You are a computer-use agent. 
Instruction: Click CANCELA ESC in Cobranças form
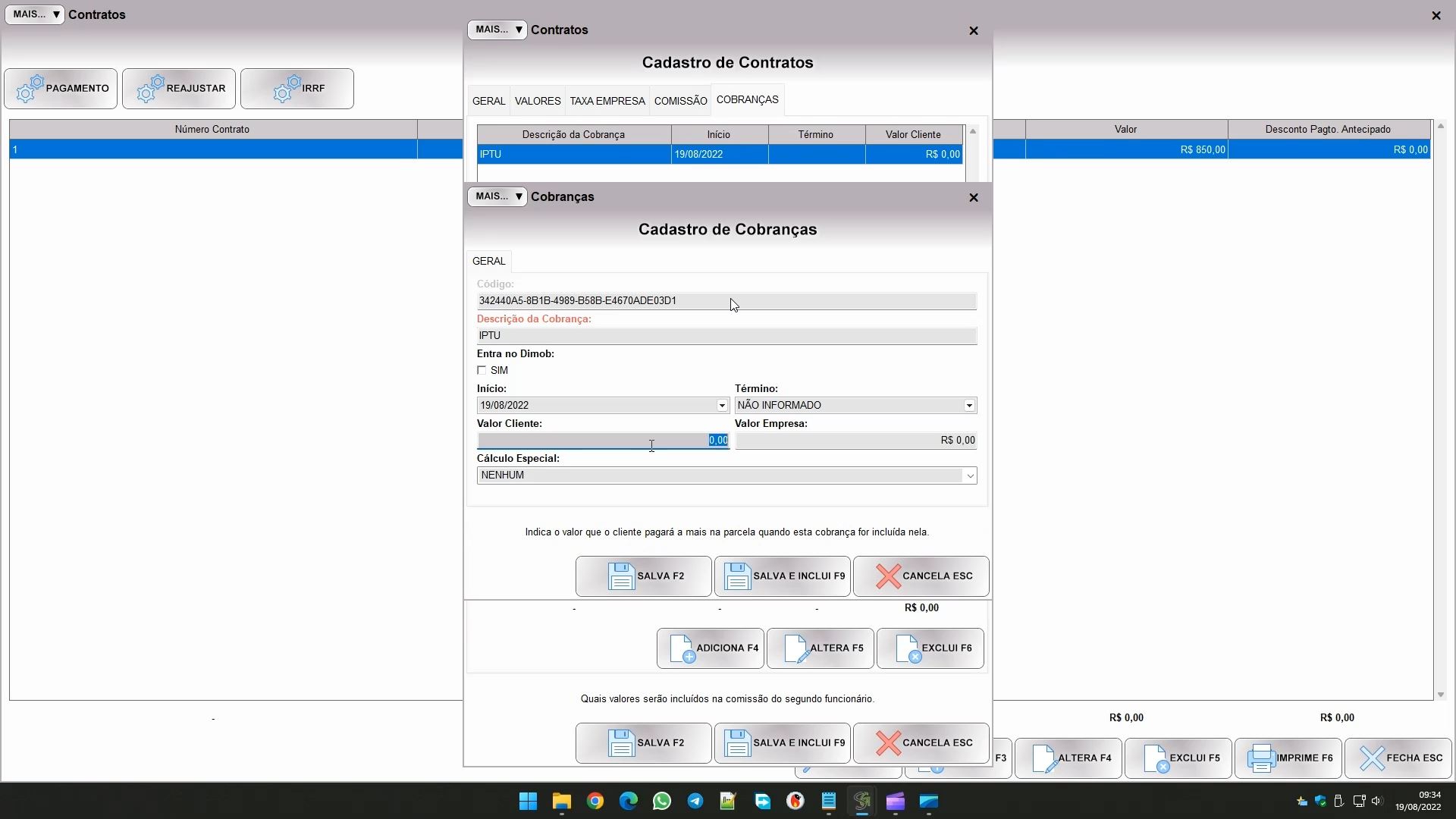921,576
